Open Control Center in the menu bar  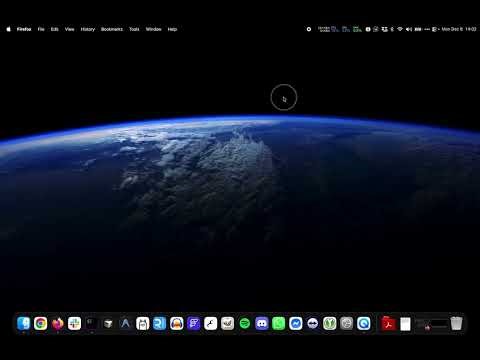[x=434, y=29]
